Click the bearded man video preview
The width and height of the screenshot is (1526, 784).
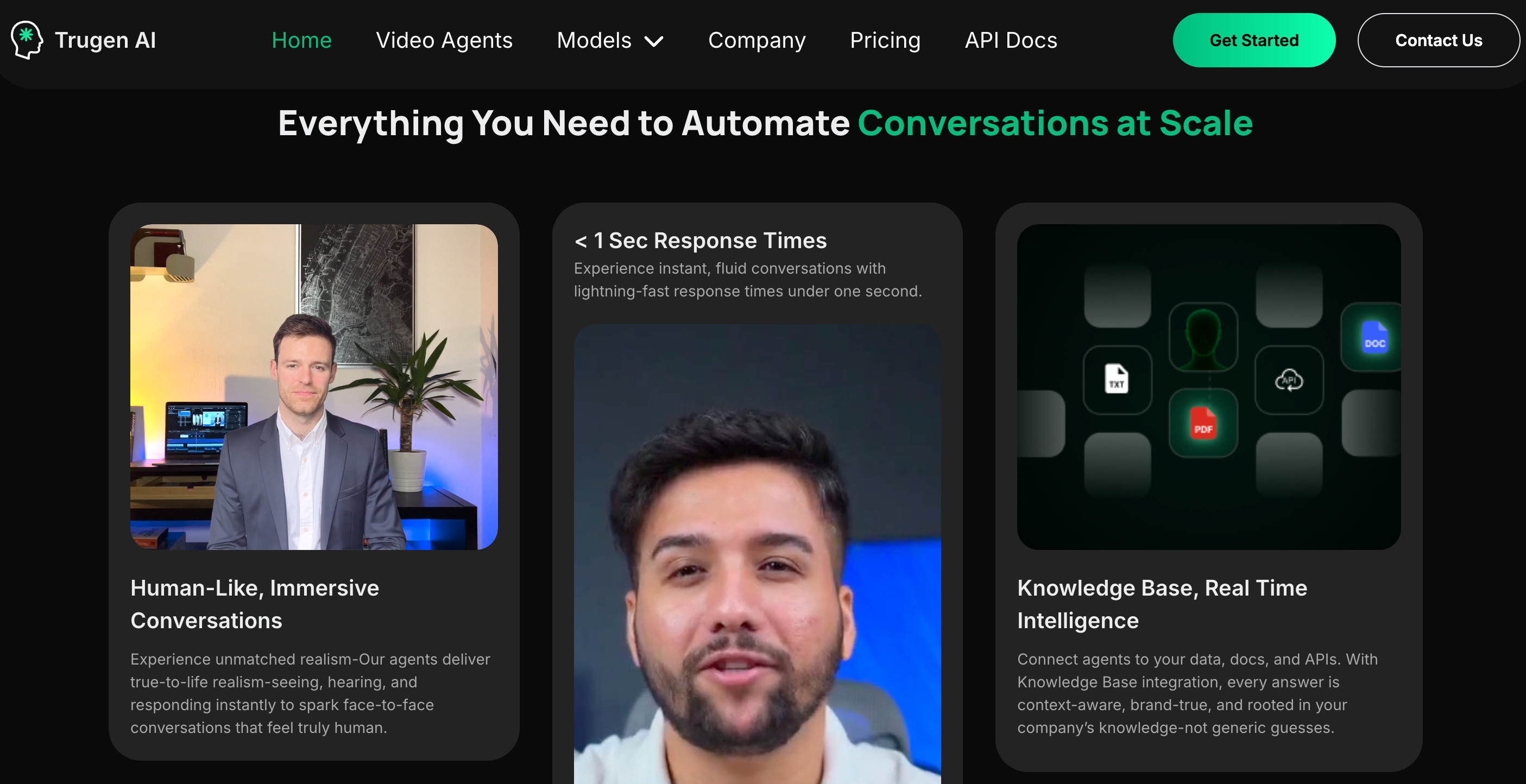click(756, 554)
